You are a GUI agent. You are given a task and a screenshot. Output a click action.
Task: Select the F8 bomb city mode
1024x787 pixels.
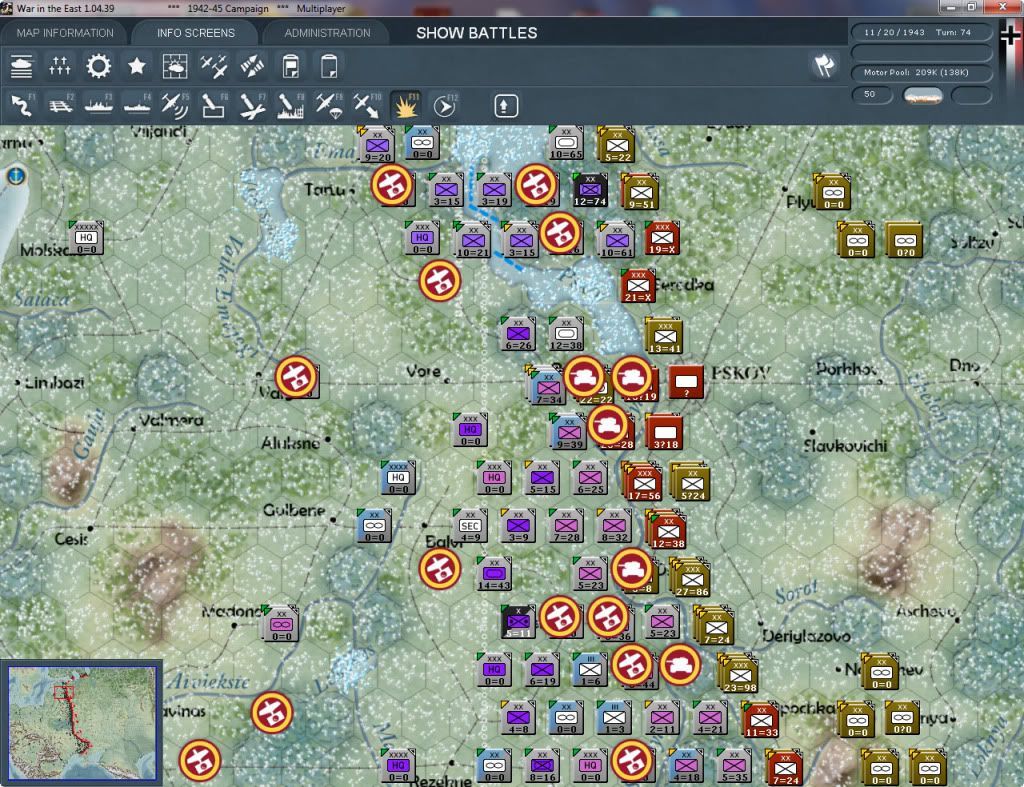tap(291, 106)
